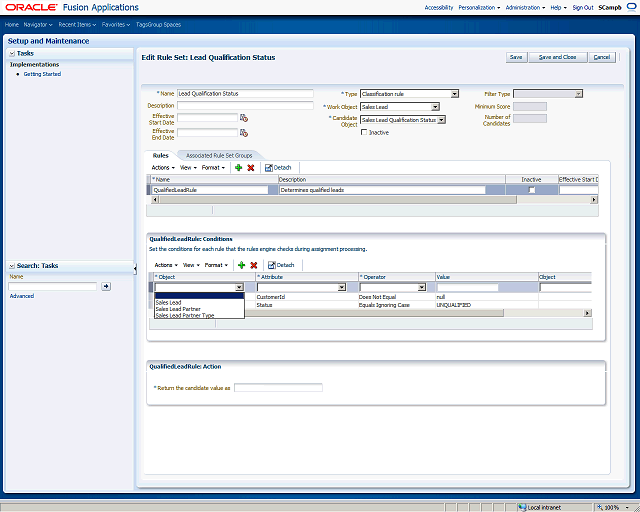Open the Recent Items menu
Image resolution: width=640 pixels, height=512 pixels.
point(77,24)
